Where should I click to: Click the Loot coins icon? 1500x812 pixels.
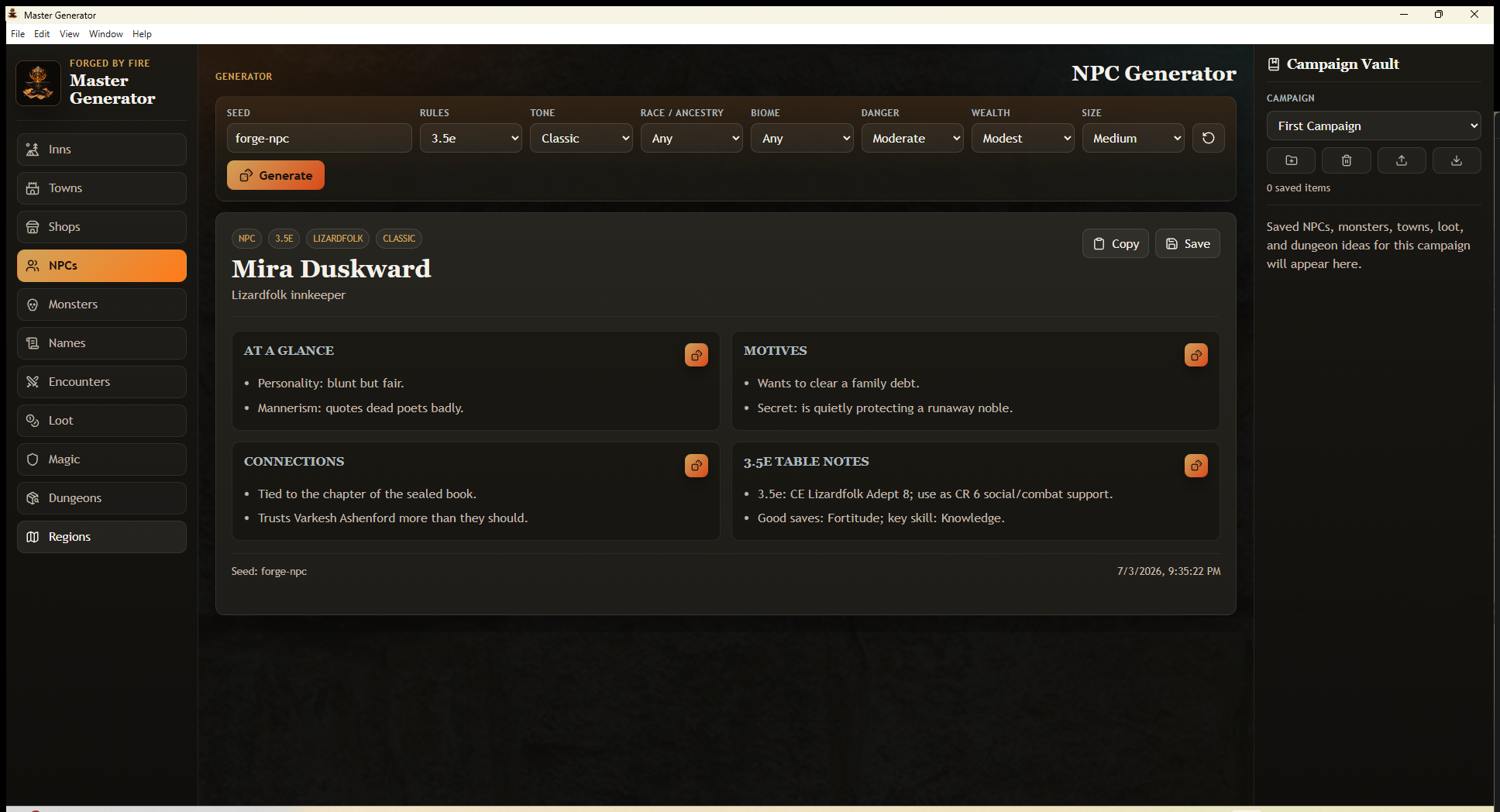coord(33,421)
